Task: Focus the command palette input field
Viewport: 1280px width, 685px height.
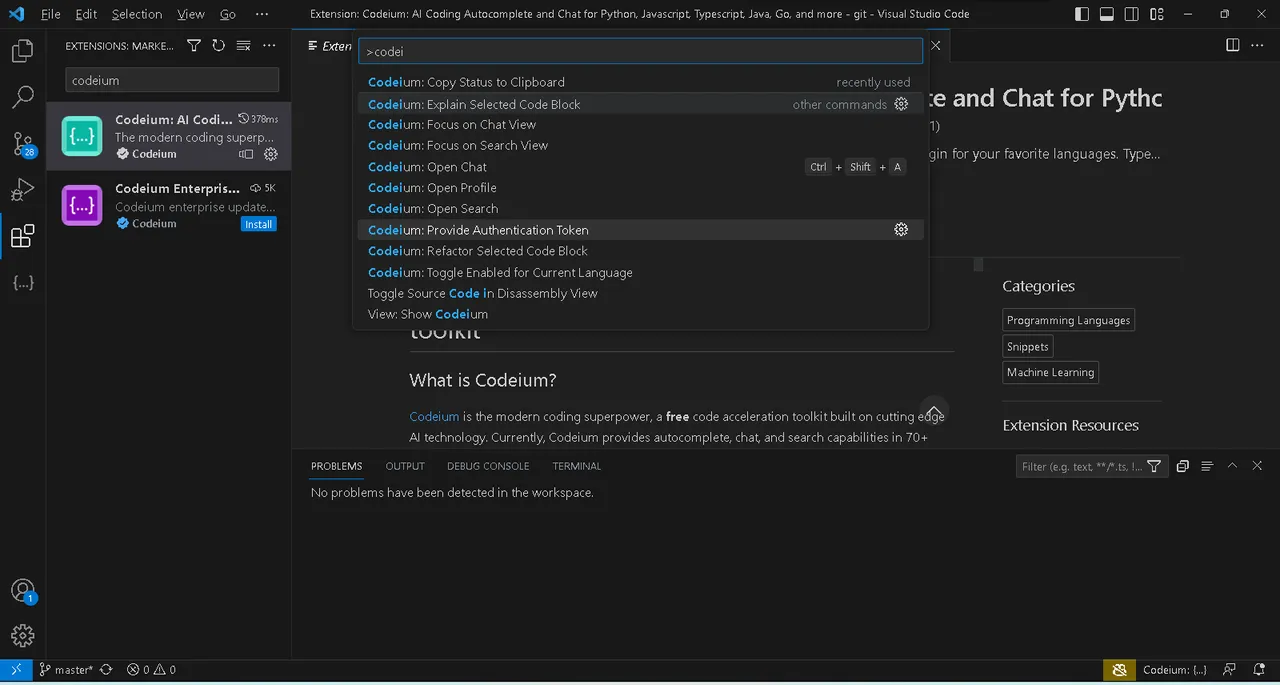Action: tap(640, 51)
